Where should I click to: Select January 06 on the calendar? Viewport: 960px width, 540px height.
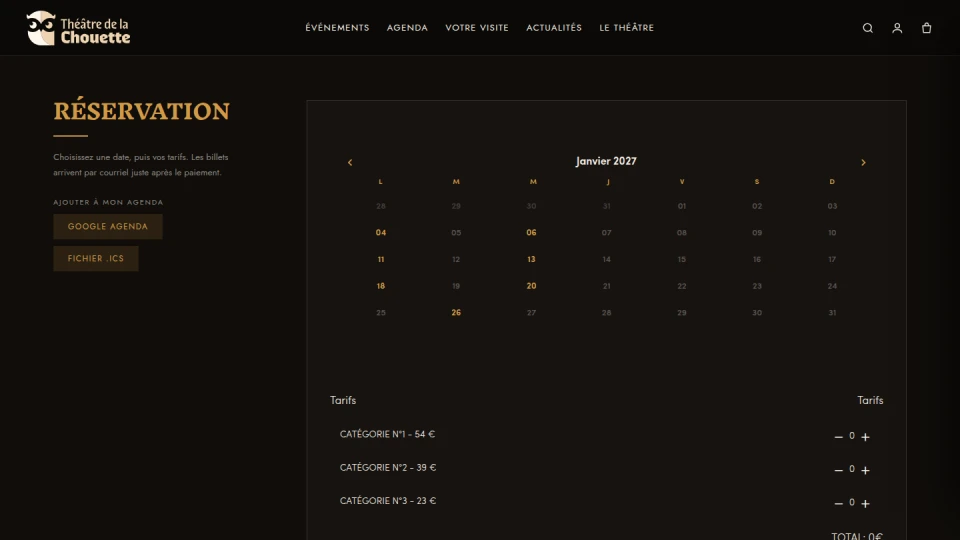click(531, 233)
